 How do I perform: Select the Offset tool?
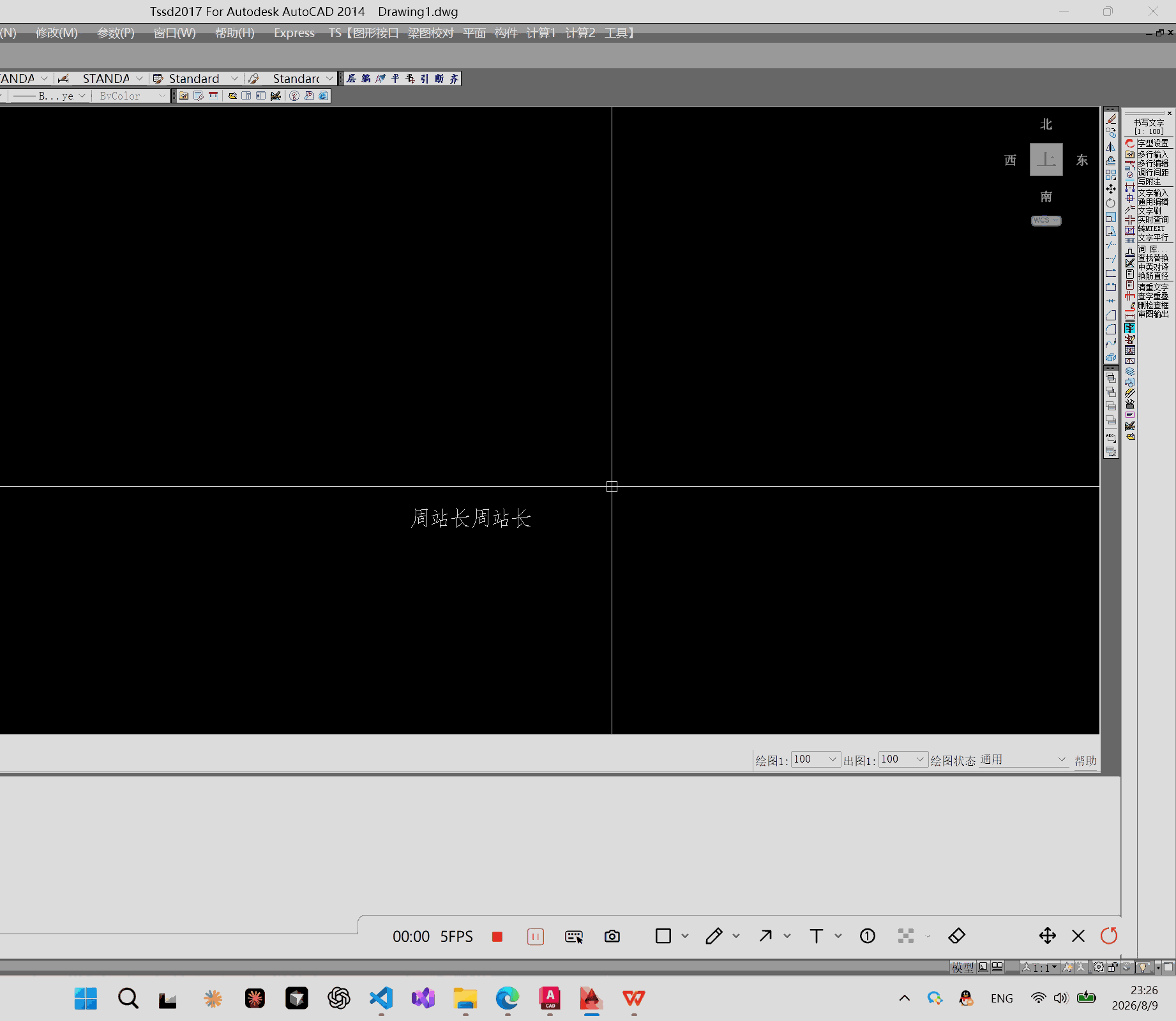[x=1111, y=161]
